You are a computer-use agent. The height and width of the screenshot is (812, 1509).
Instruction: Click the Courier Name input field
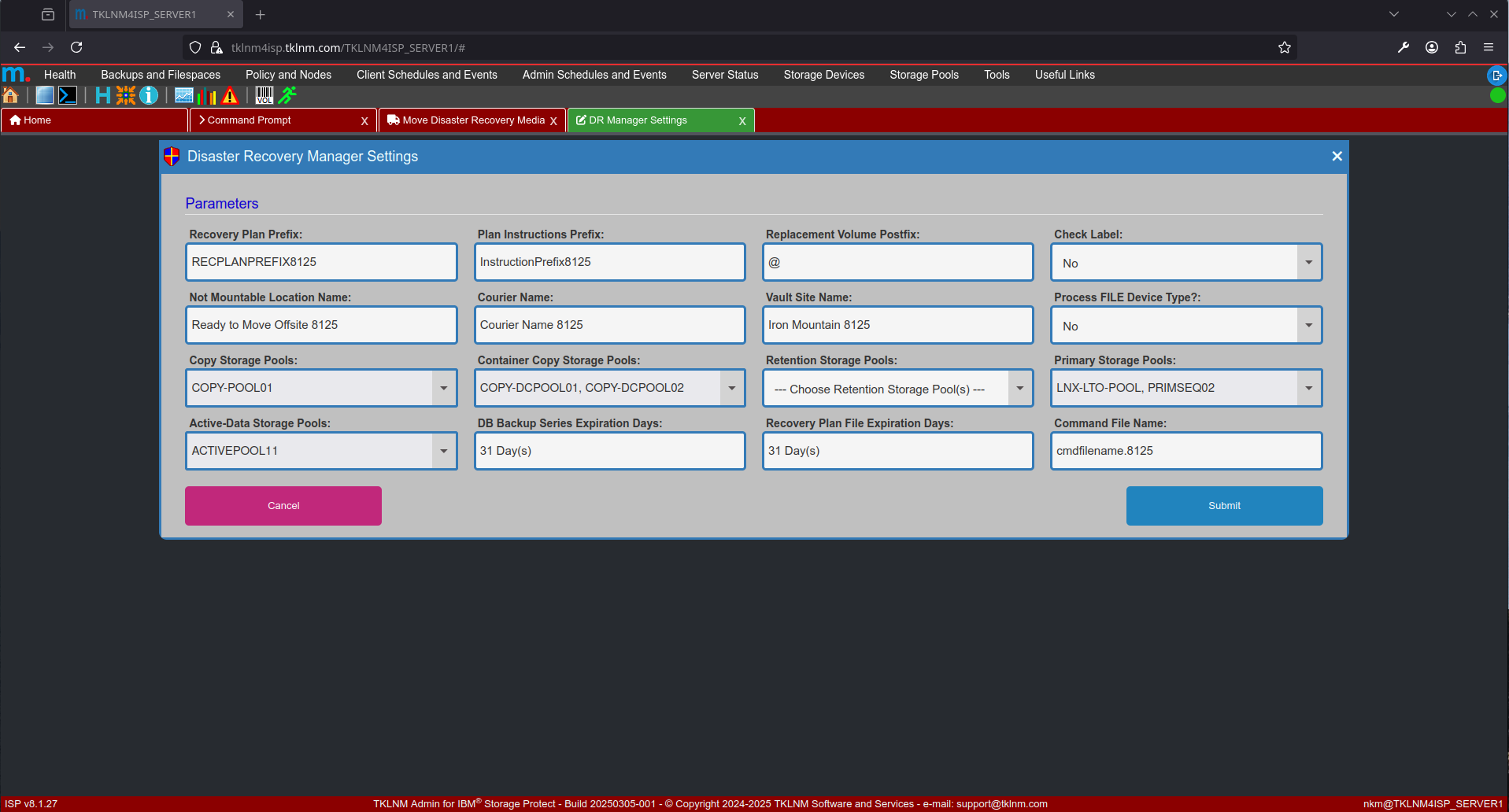[609, 325]
